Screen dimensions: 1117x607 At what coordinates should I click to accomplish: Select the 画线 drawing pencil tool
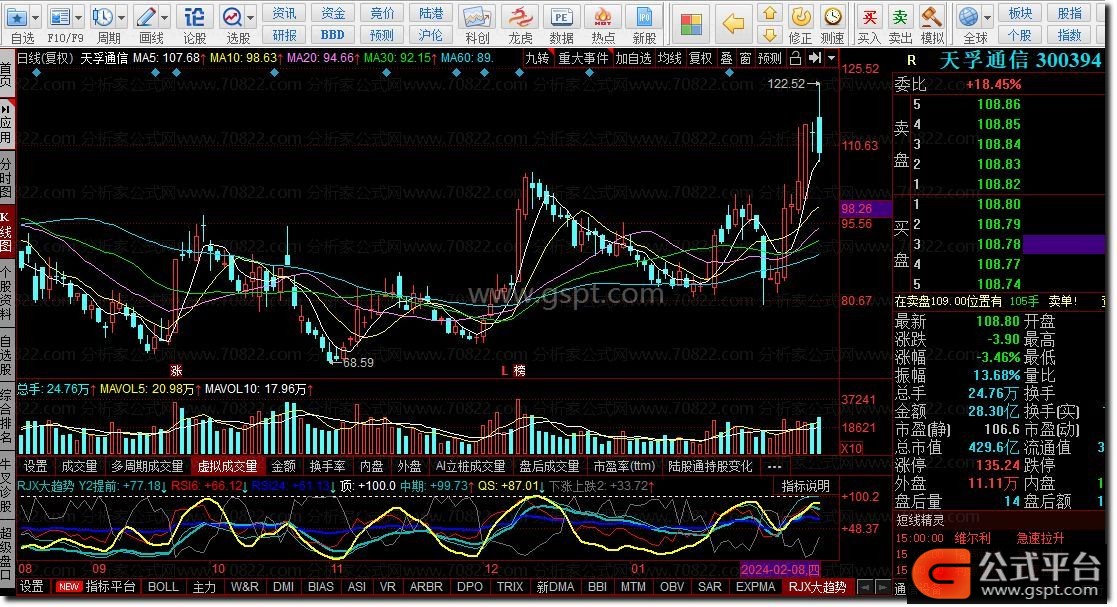146,17
